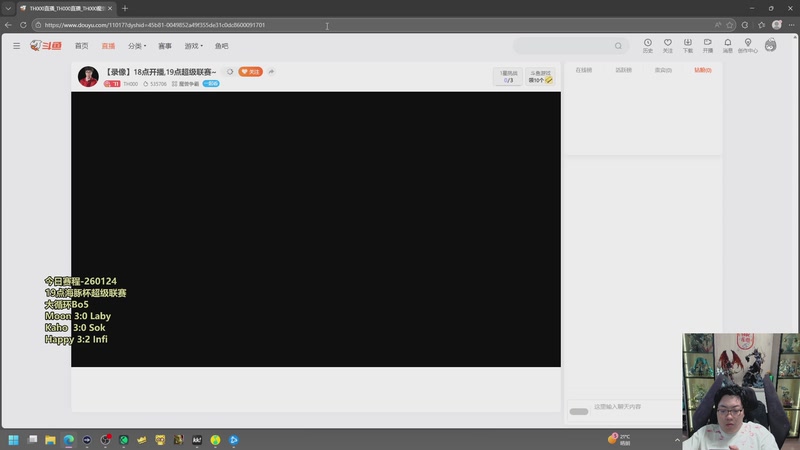The image size is (800, 450).
Task: Switch to the orange 钻粉(0) tab
Action: click(x=703, y=70)
